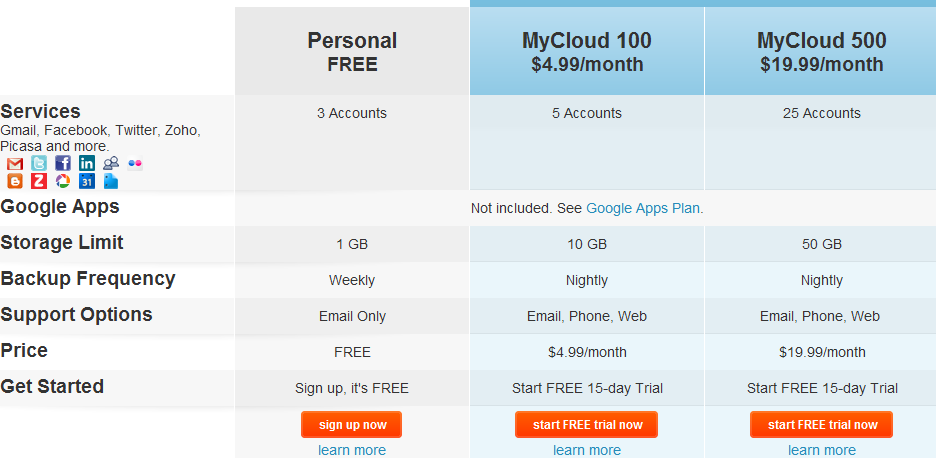
Task: Click the Twitter bird icon
Action: [39, 164]
